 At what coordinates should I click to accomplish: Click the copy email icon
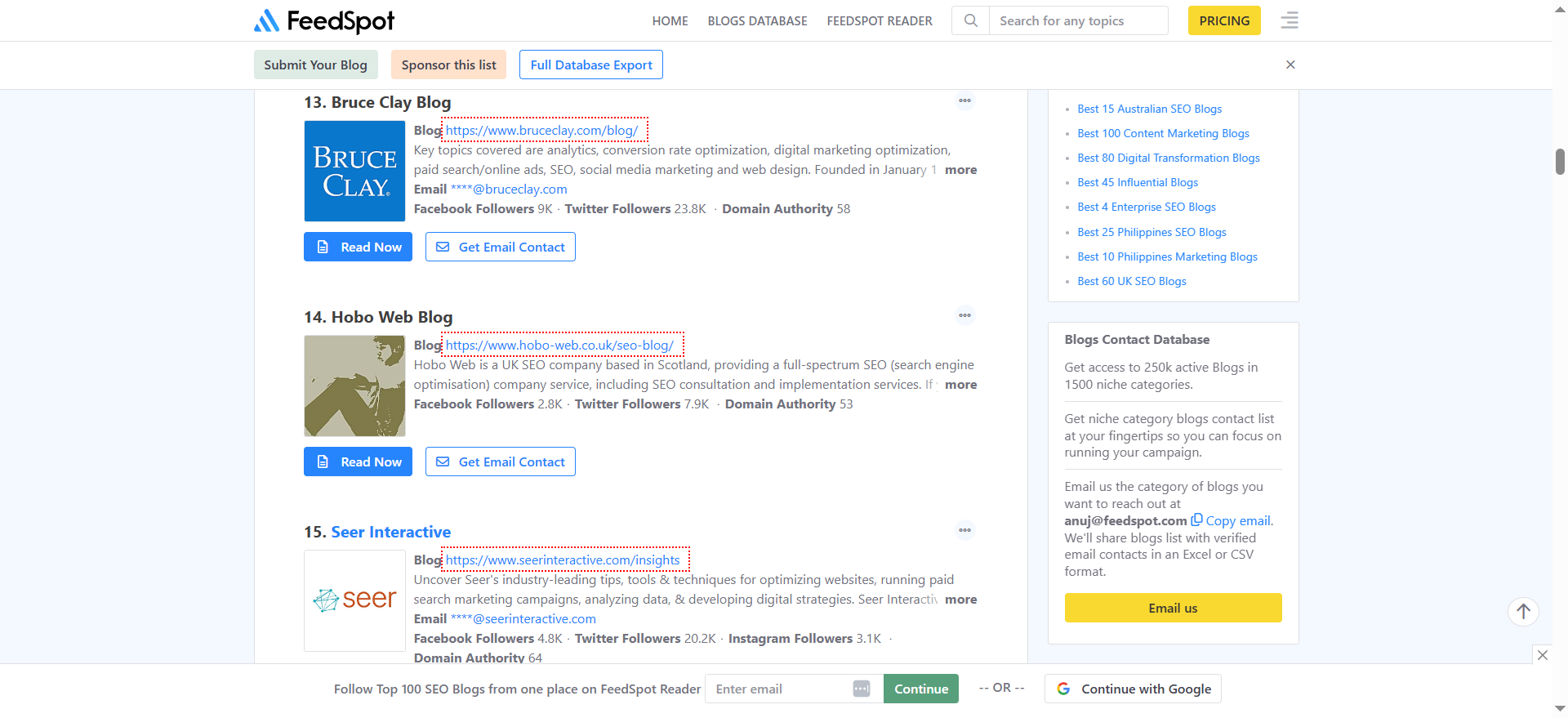[x=1196, y=520]
